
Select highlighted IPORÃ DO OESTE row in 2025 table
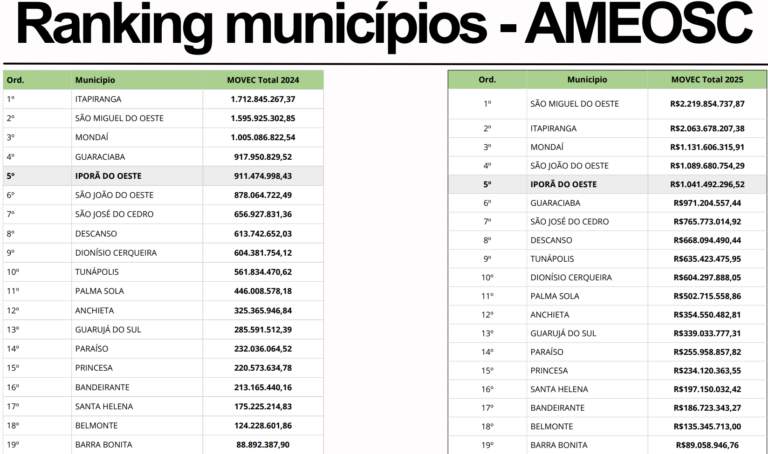(x=607, y=184)
